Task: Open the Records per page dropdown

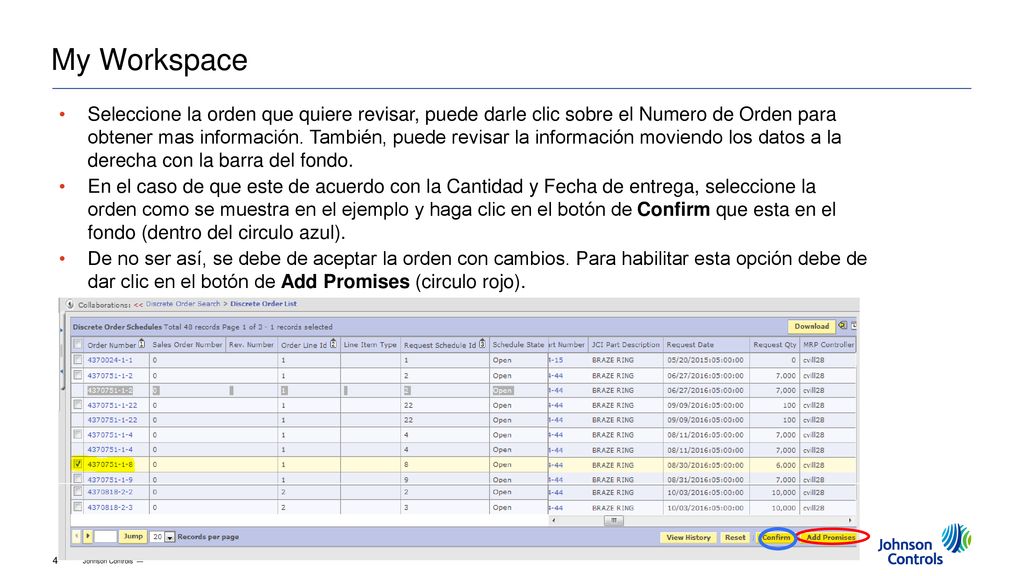Action: point(170,537)
